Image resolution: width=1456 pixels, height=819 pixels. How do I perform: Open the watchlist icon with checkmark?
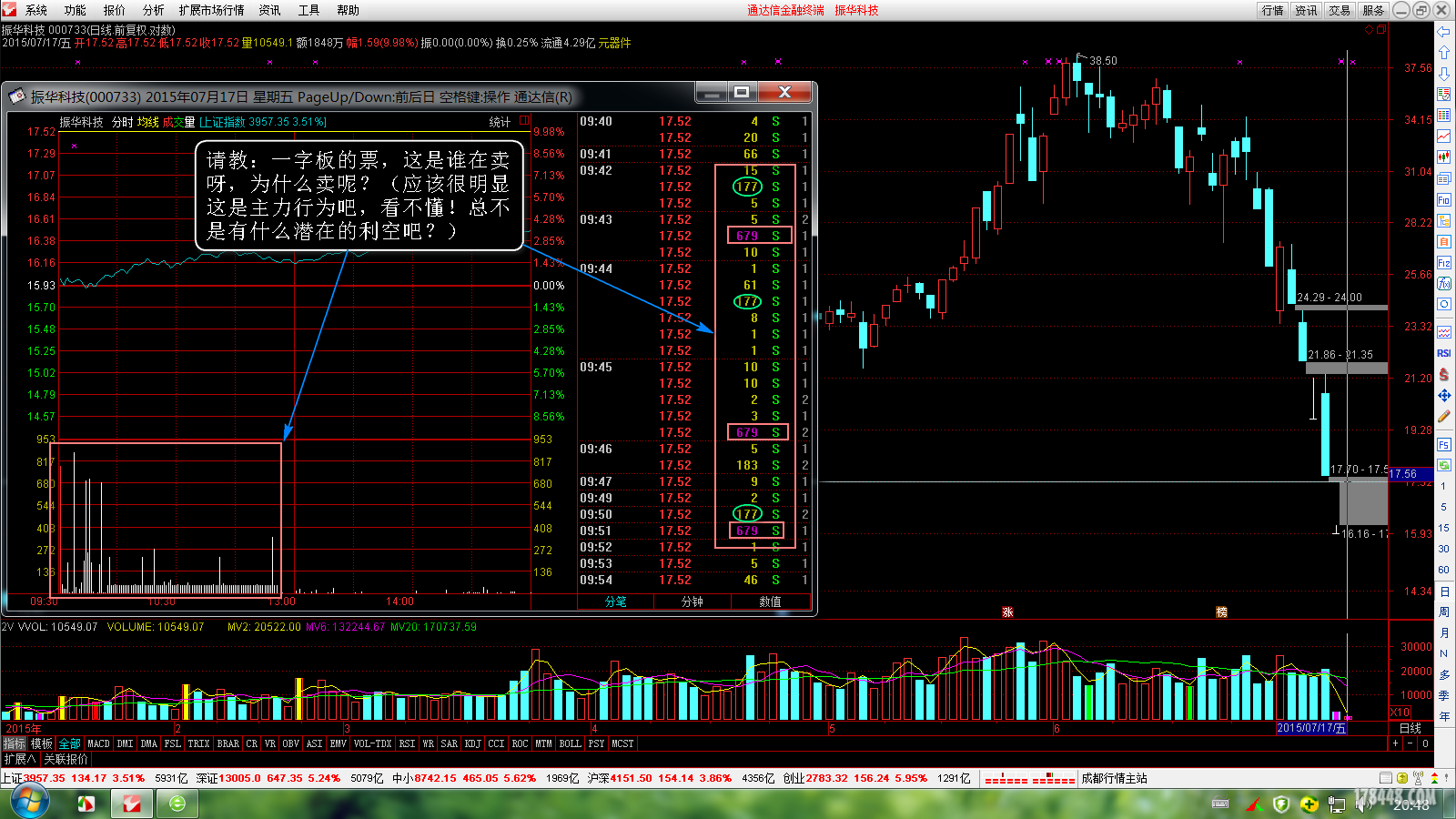coord(1444,95)
